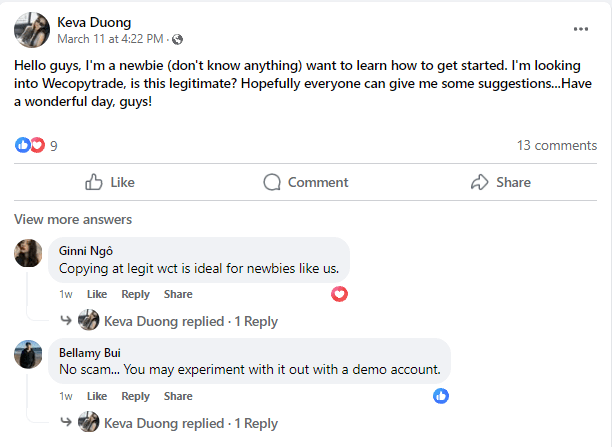612x447 pixels.
Task: Toggle Like on Ginni Ngô's comment
Action: (97, 294)
